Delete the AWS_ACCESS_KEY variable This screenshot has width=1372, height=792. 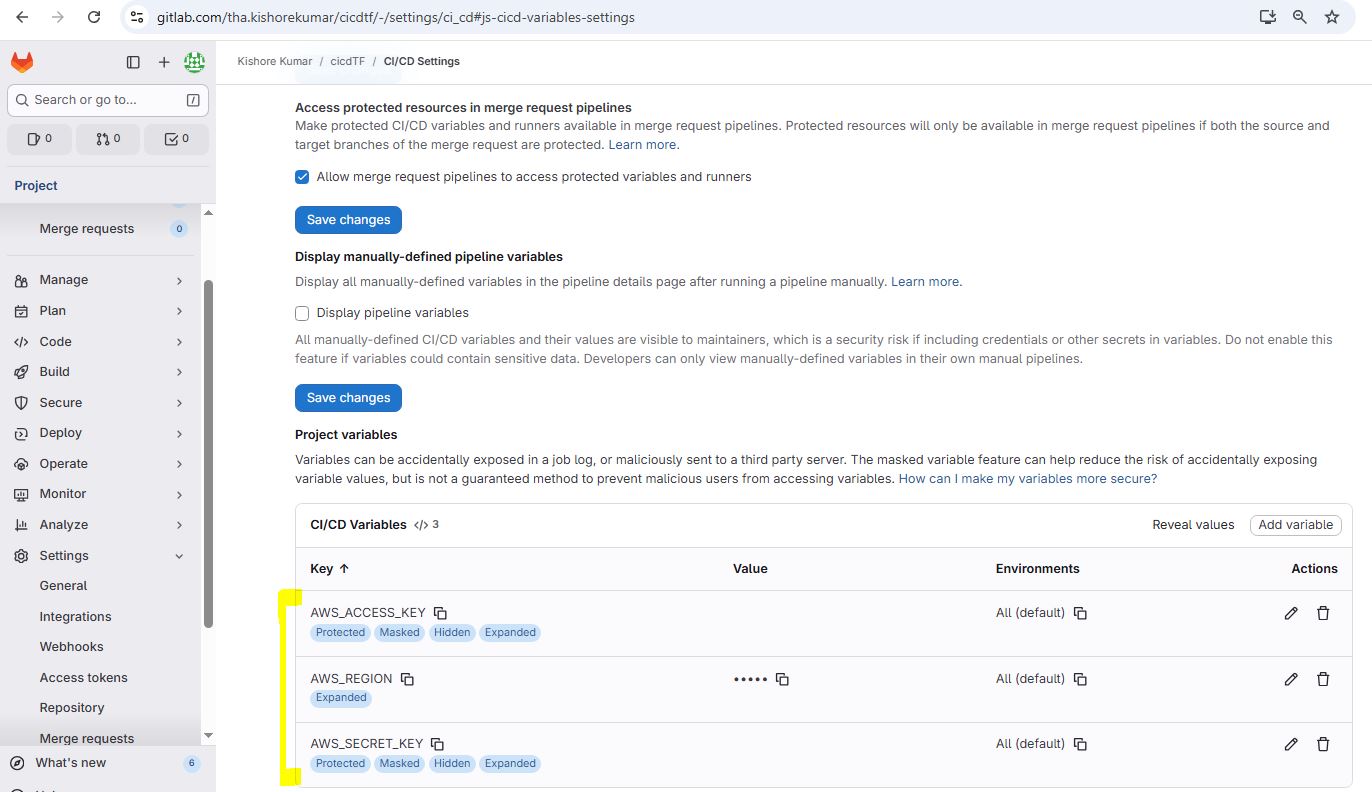click(x=1323, y=613)
